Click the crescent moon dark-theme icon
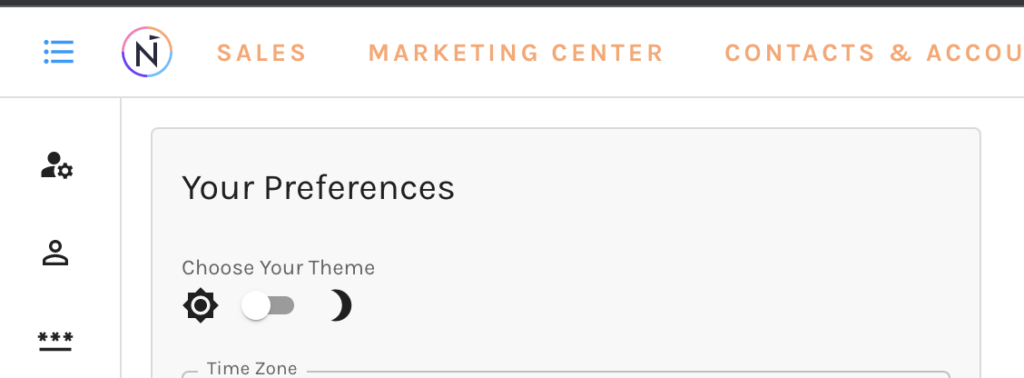 [340, 306]
